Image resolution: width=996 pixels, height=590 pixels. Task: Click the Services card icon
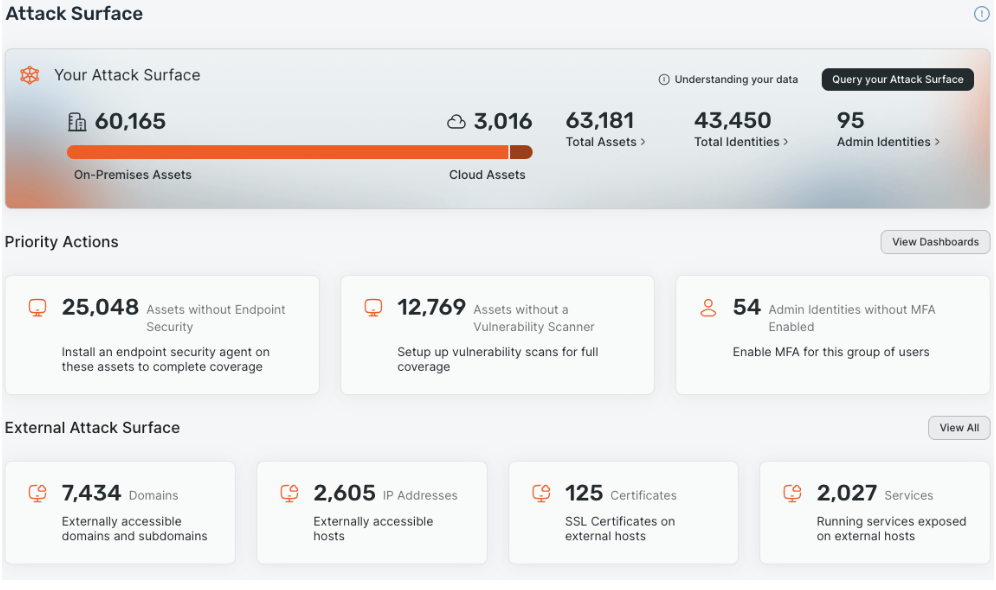793,493
